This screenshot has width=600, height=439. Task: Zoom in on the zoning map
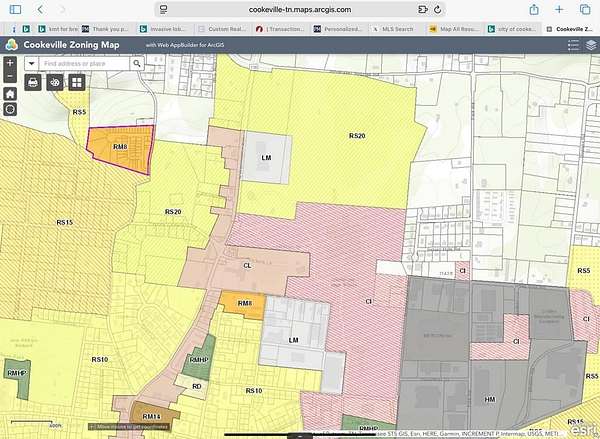[9, 62]
